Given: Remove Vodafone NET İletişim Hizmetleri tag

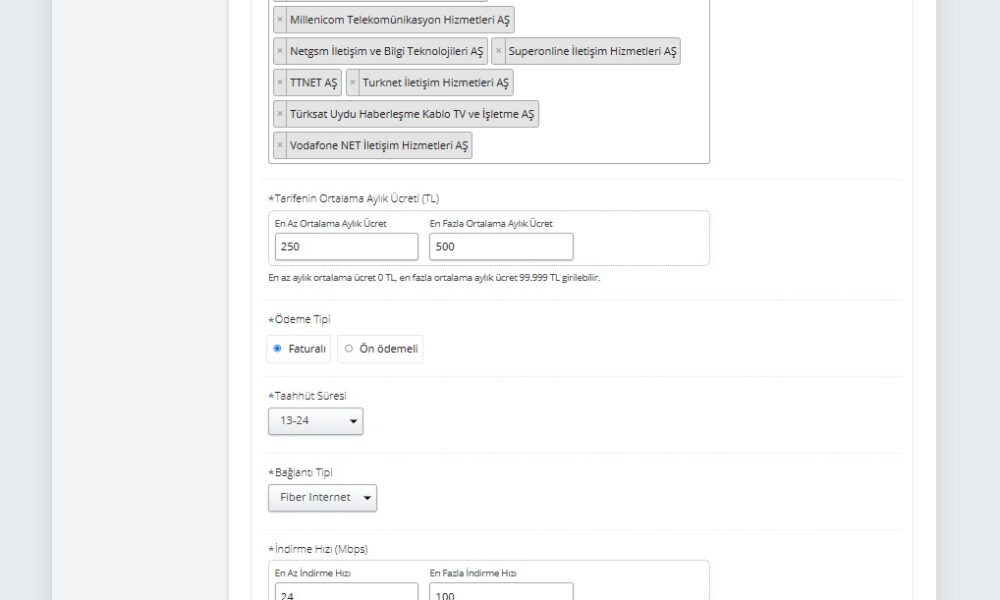Looking at the screenshot, I should pos(280,146).
